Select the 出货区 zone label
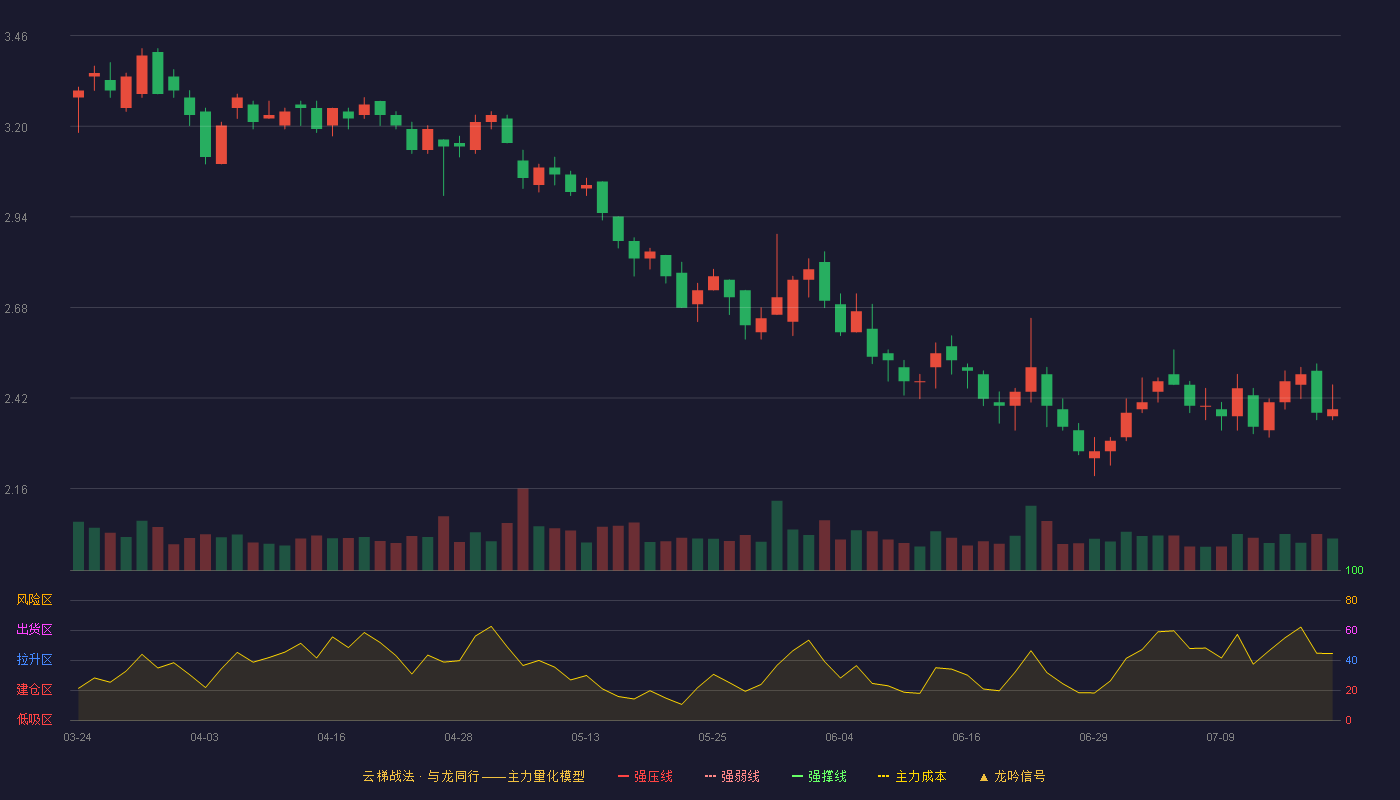Image resolution: width=1400 pixels, height=800 pixels. [34, 630]
